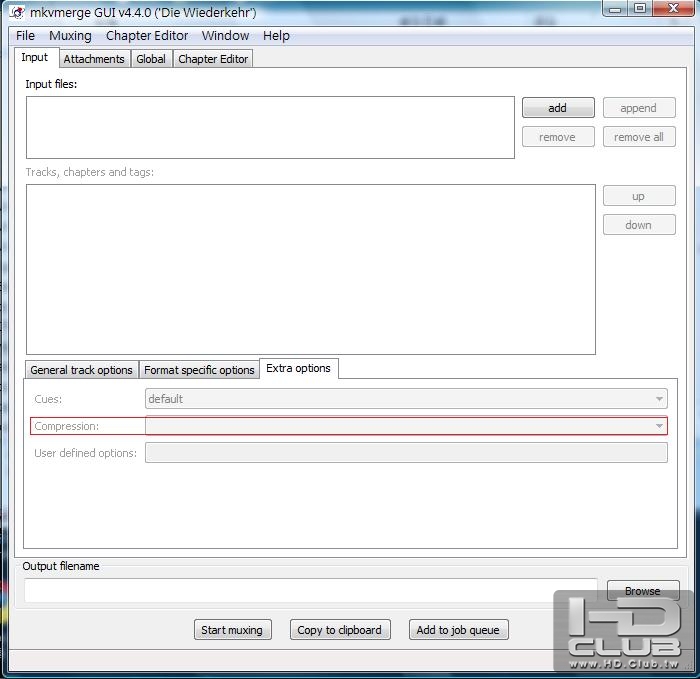Switch to the Attachments tab

click(x=94, y=59)
